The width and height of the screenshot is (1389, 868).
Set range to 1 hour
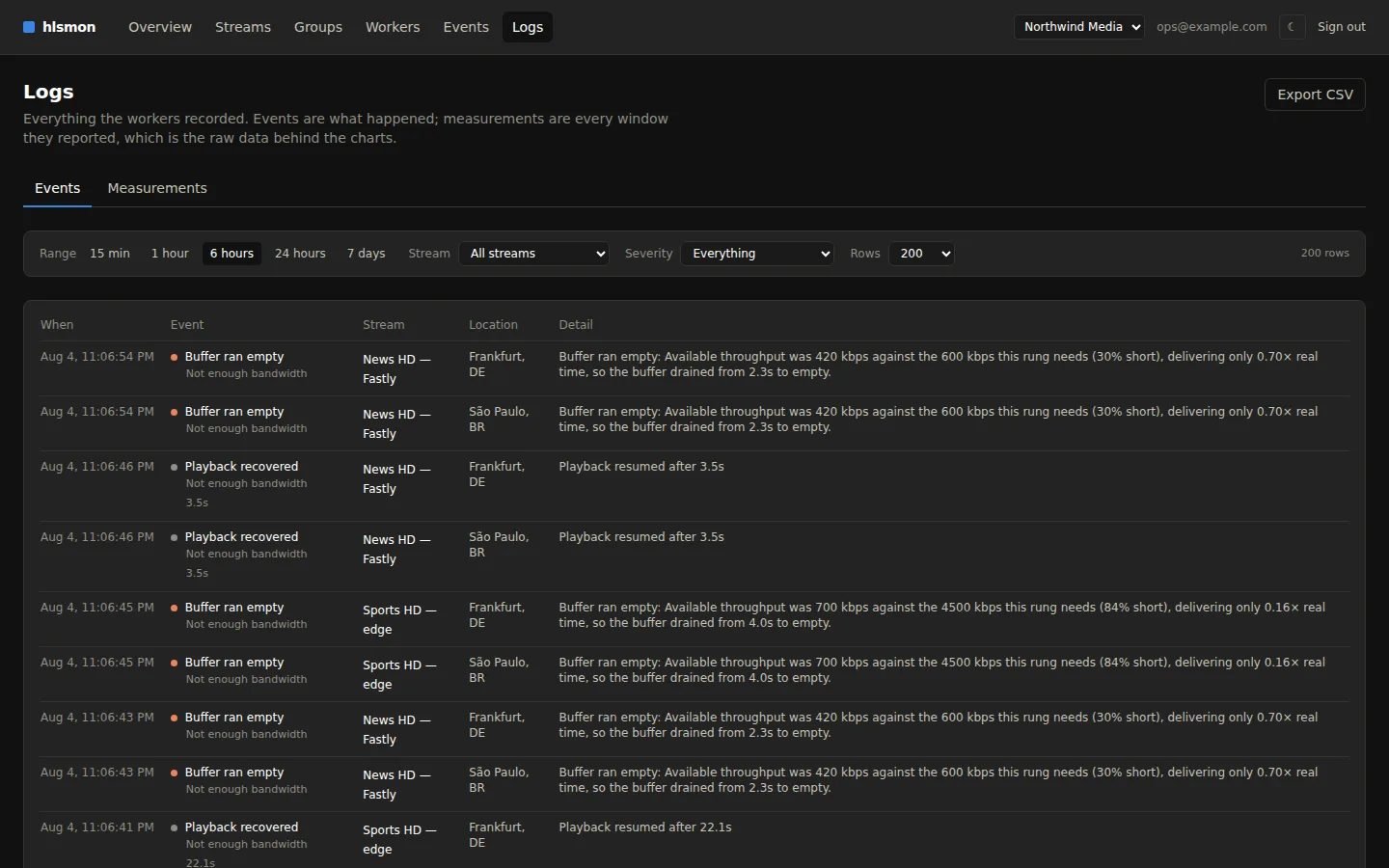click(170, 254)
